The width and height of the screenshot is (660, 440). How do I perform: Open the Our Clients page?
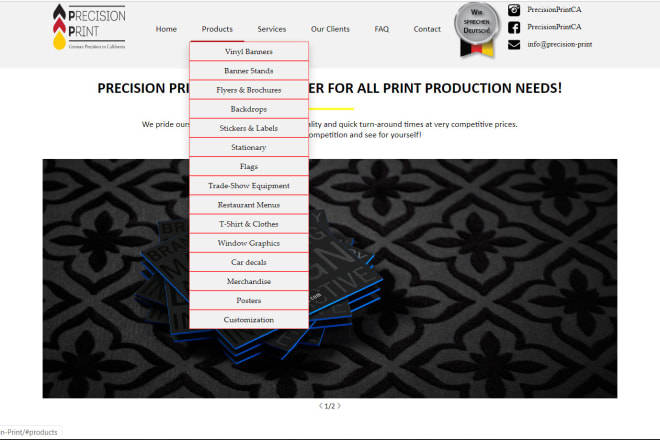[x=330, y=29]
